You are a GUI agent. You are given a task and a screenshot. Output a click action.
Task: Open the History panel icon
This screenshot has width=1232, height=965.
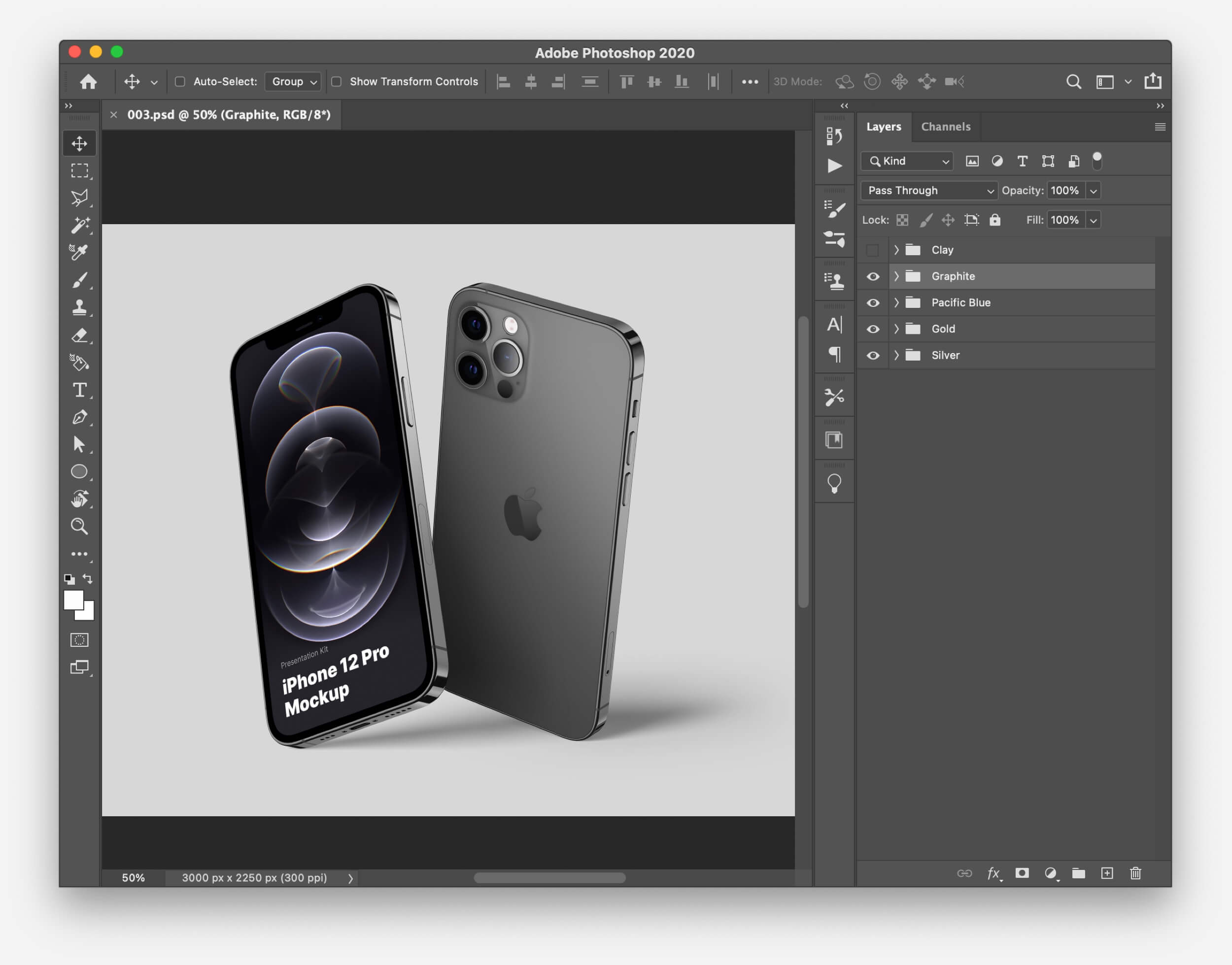coord(834,136)
